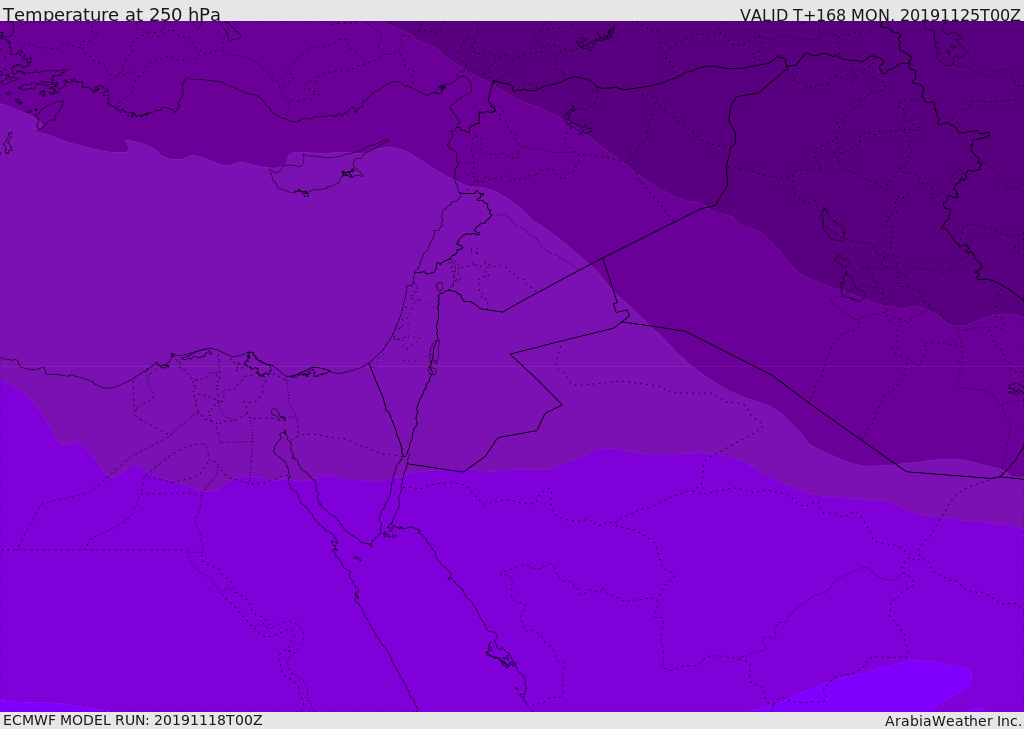Click the 'ECMWF MODEL RUN: 20191118T00Z' text
The image size is (1024, 729).
(133, 720)
